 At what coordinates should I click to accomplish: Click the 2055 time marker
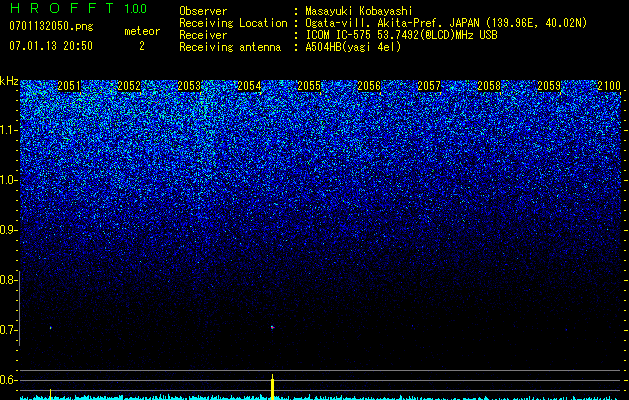[x=309, y=86]
